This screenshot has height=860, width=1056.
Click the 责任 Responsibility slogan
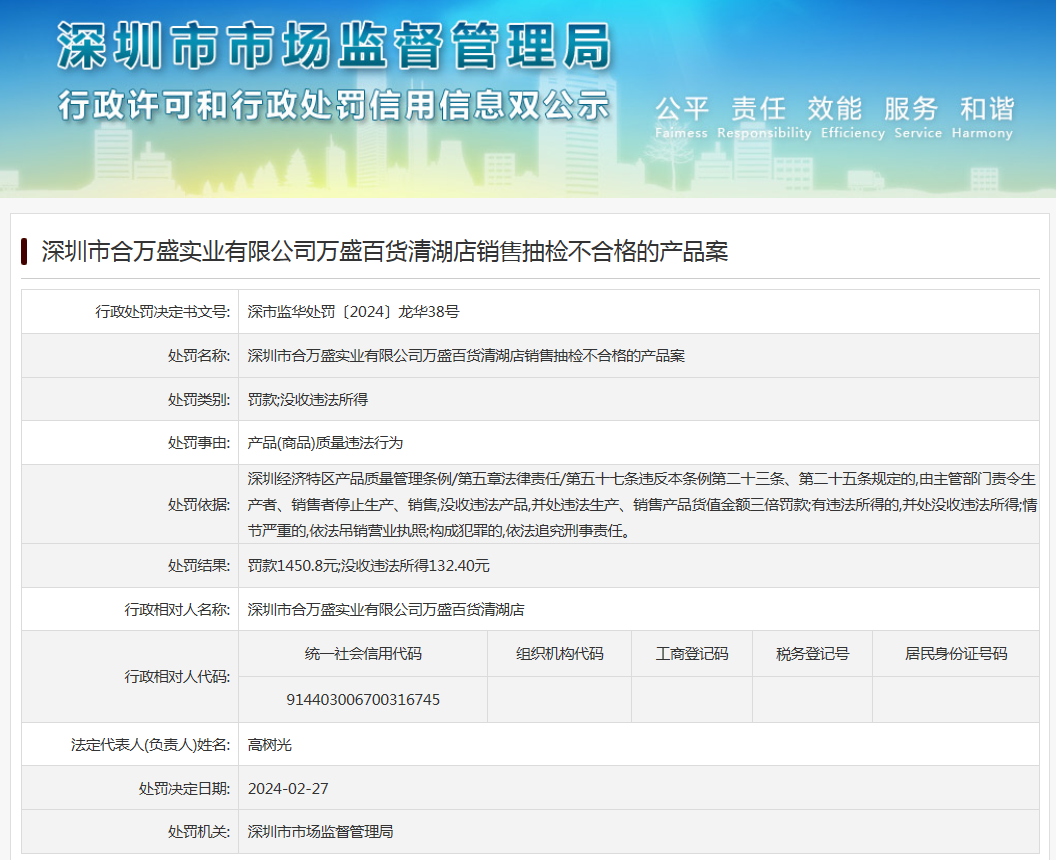click(x=764, y=117)
